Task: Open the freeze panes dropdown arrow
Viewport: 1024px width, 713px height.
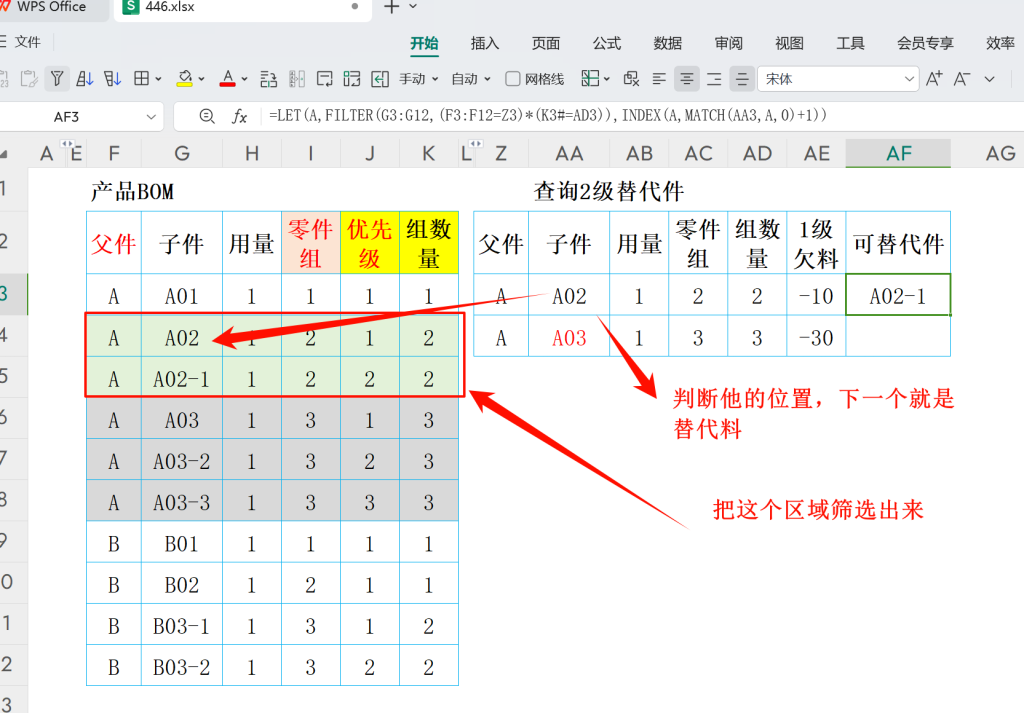Action: tap(607, 79)
